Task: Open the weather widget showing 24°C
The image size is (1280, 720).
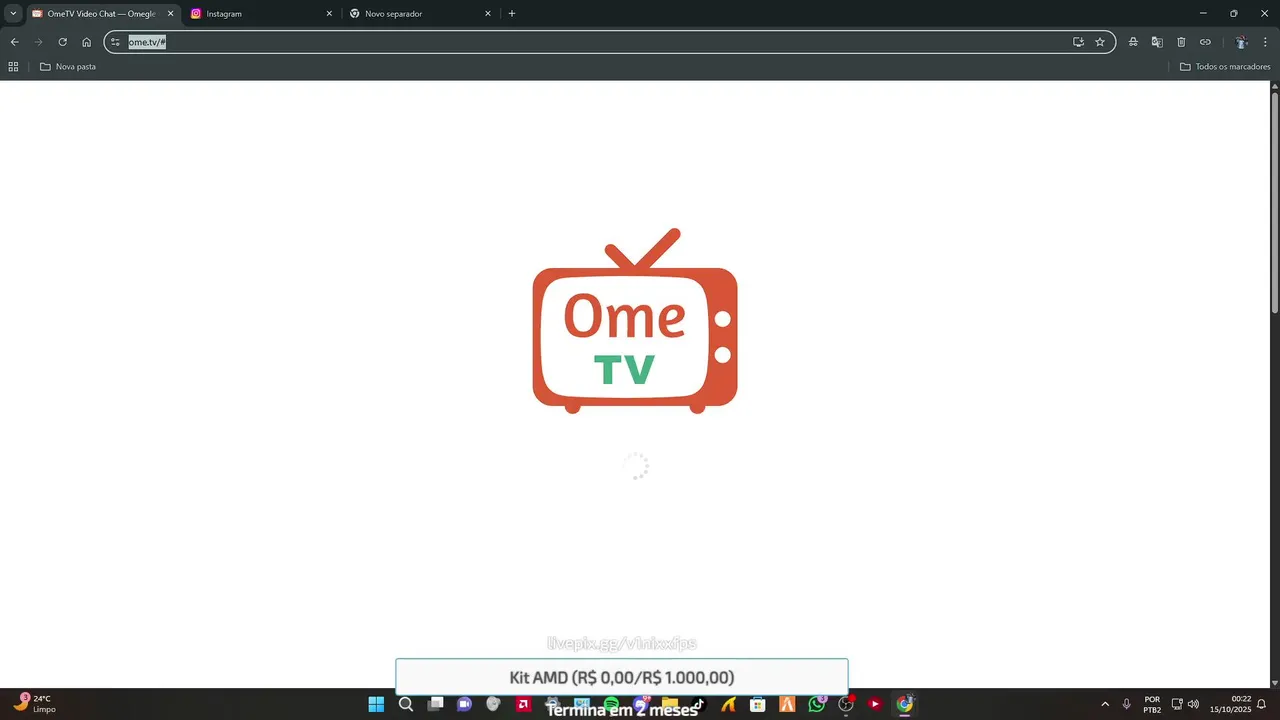Action: point(35,704)
